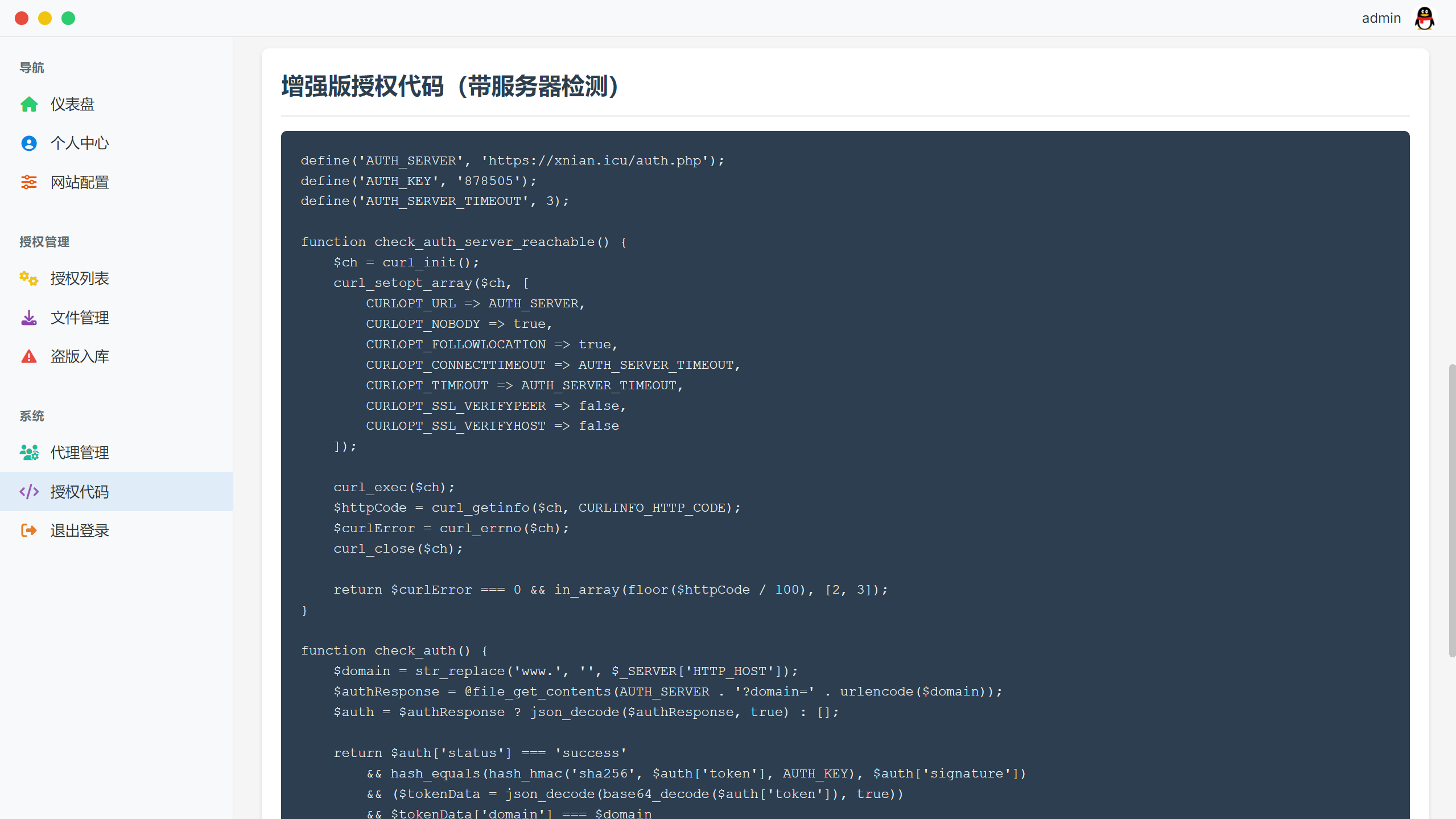1456x819 pixels.
Task: Select the 授权代码 sidebar entry
Action: point(80,492)
